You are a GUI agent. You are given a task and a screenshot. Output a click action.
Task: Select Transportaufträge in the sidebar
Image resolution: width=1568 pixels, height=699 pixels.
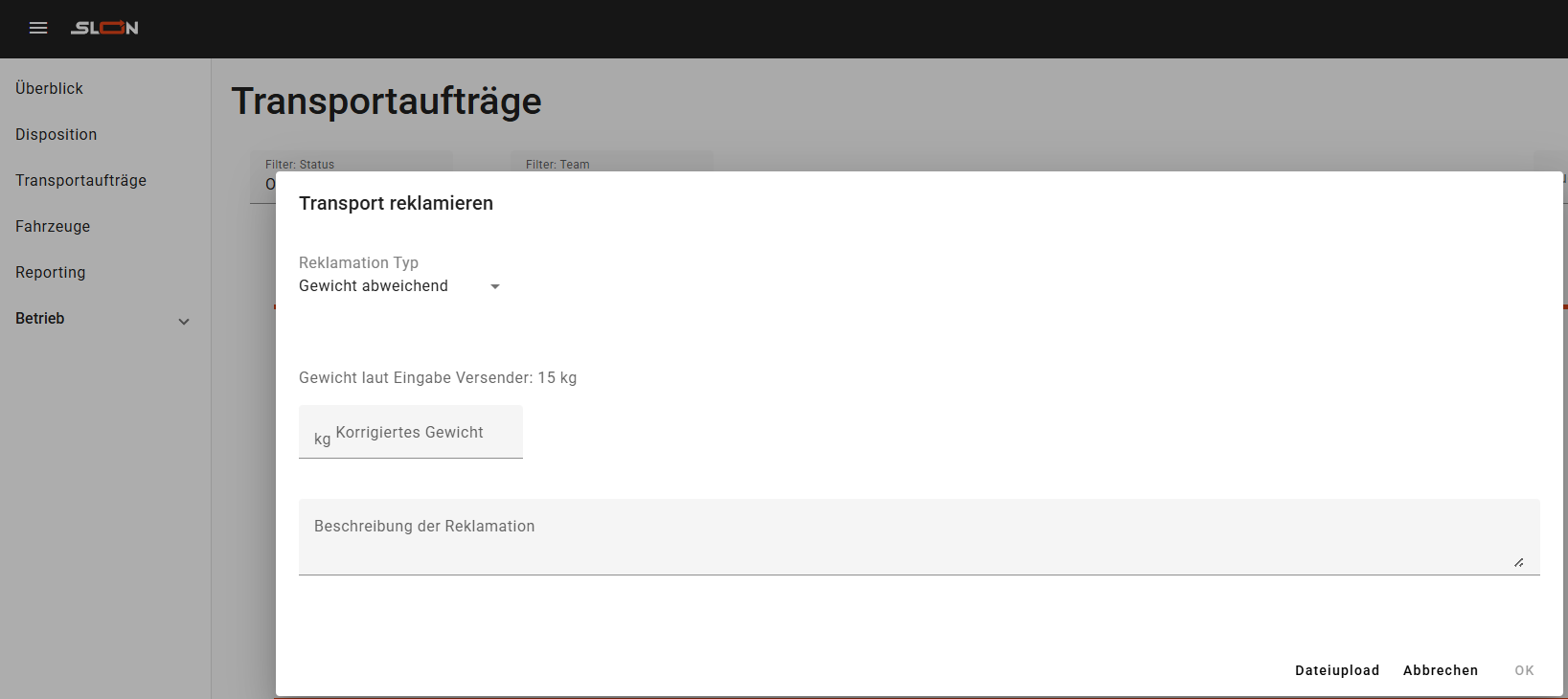click(x=81, y=180)
